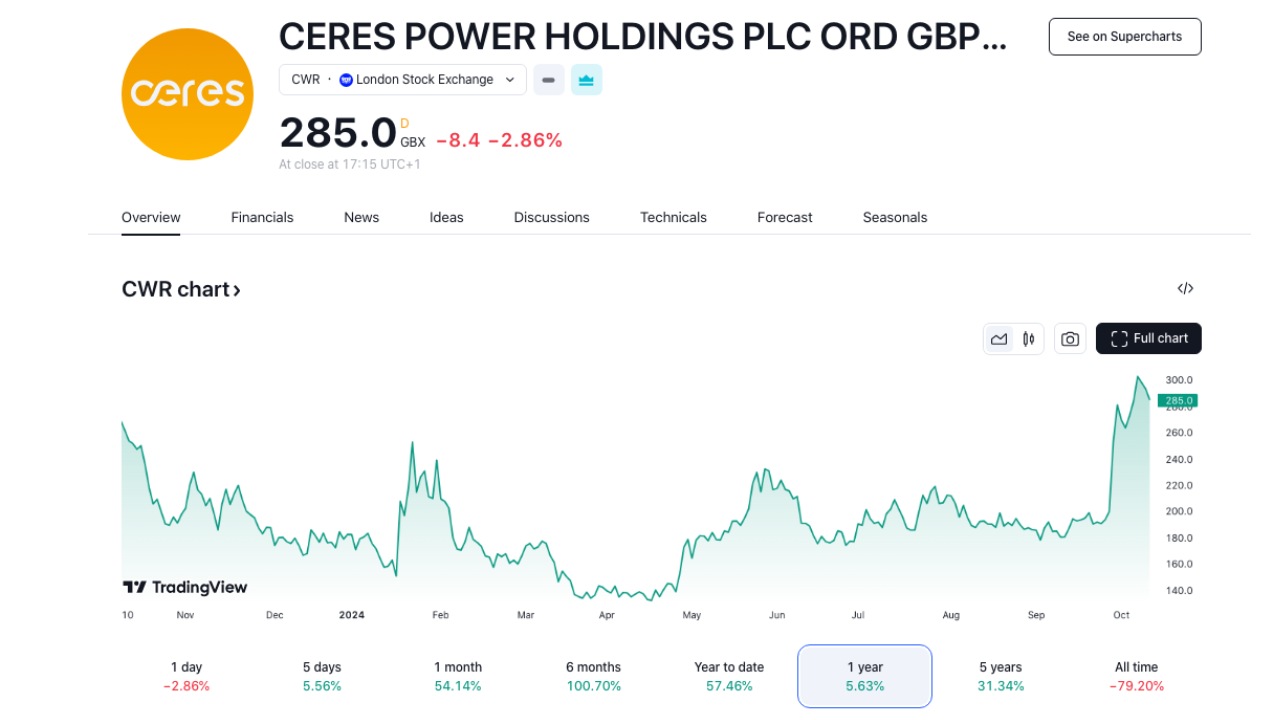This screenshot has width=1280, height=720.
Task: Go to the Technicals tab
Action: (x=673, y=217)
